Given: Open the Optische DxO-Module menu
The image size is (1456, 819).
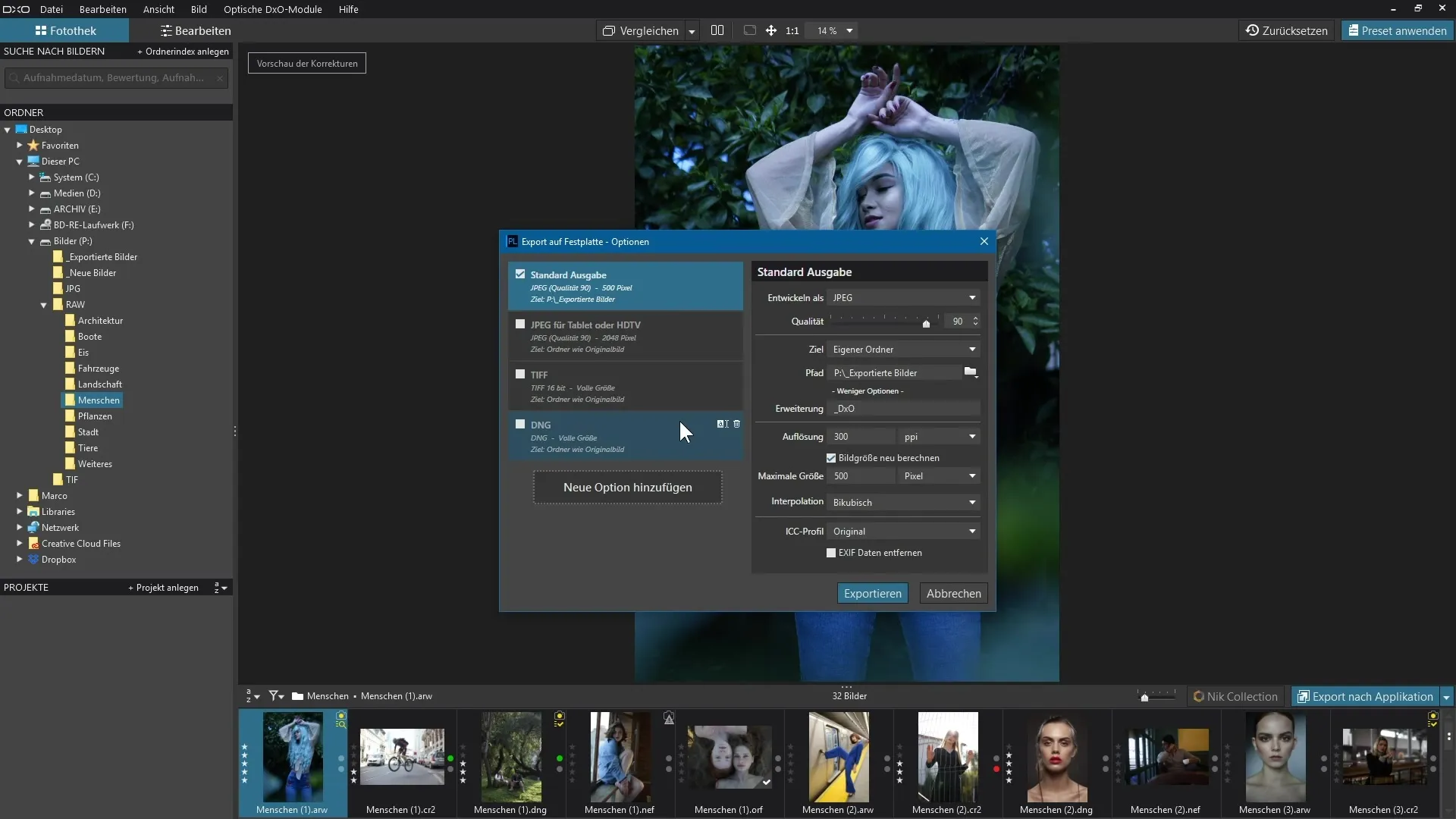Looking at the screenshot, I should coord(273,9).
